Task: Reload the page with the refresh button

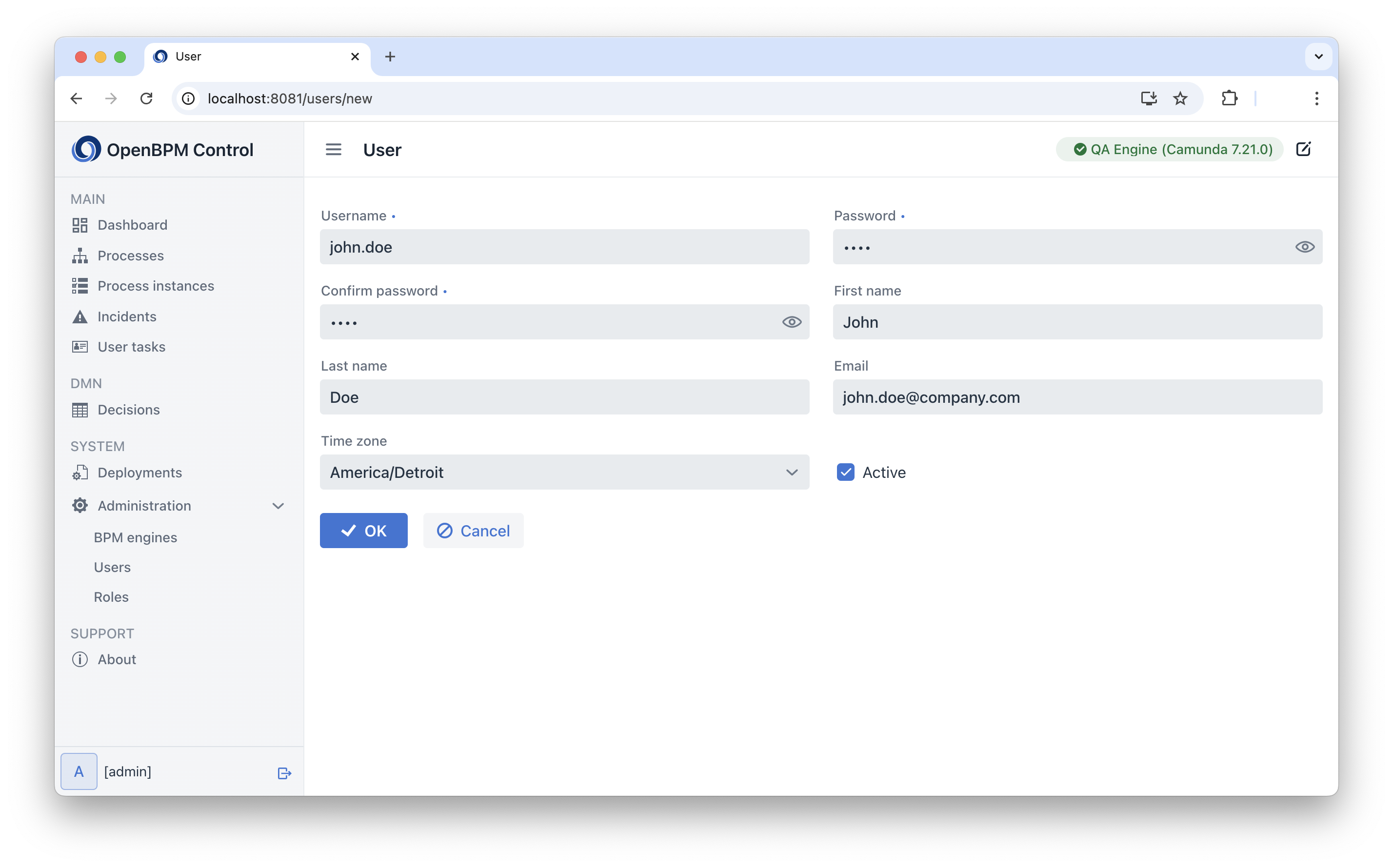Action: [146, 98]
